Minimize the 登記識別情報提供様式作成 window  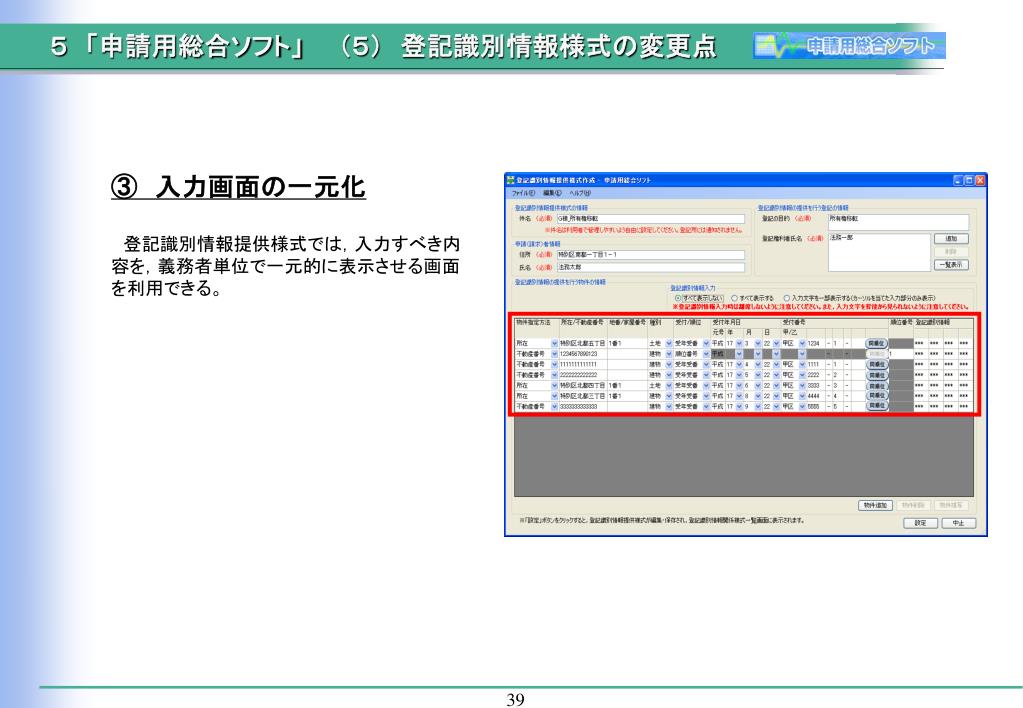958,180
